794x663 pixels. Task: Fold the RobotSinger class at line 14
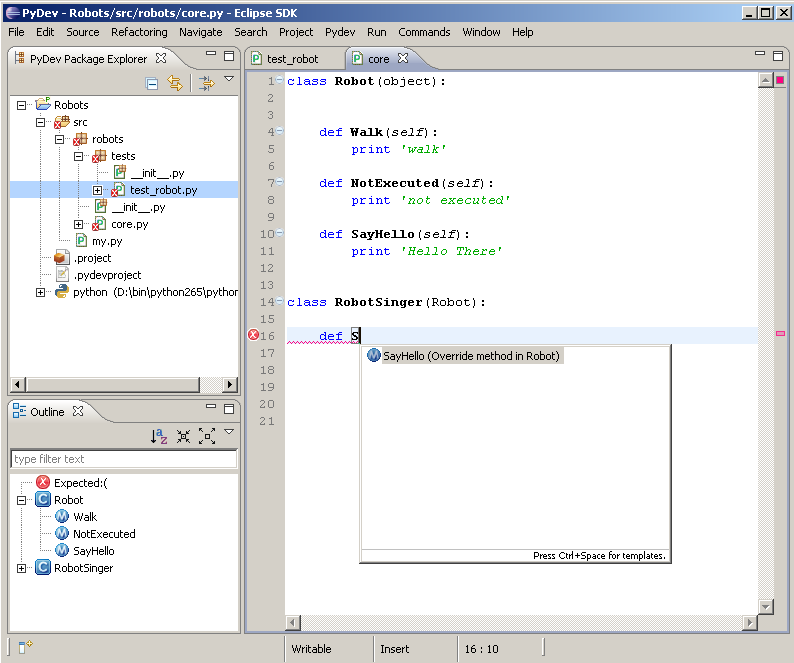coord(280,301)
